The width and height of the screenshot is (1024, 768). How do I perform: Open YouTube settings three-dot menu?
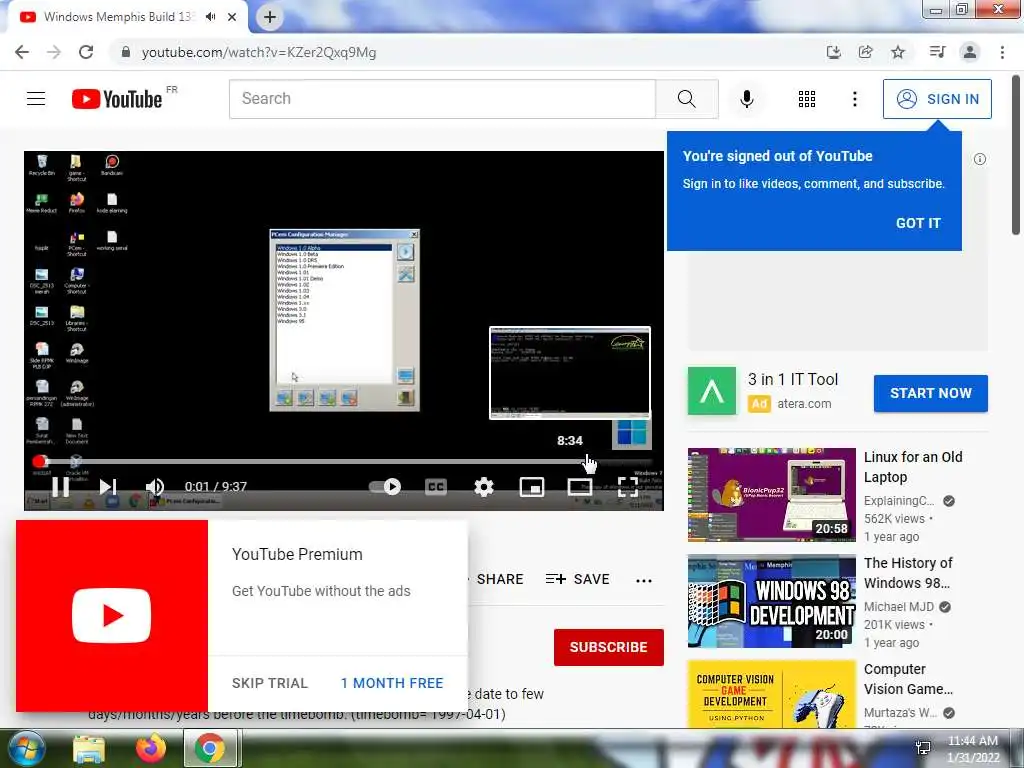click(x=854, y=99)
